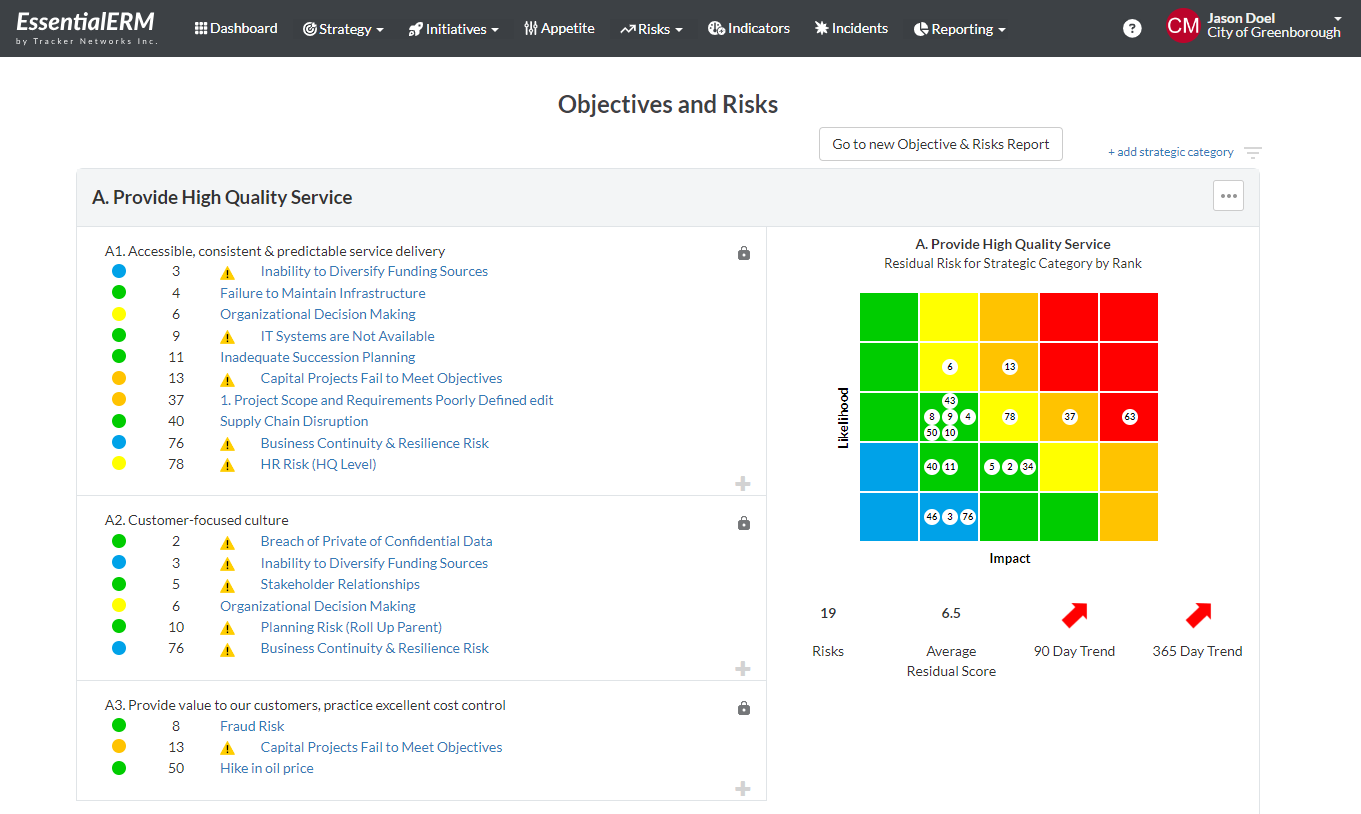
Task: Click the warning triangle beside Breach of Confidential Data
Action: pos(227,541)
